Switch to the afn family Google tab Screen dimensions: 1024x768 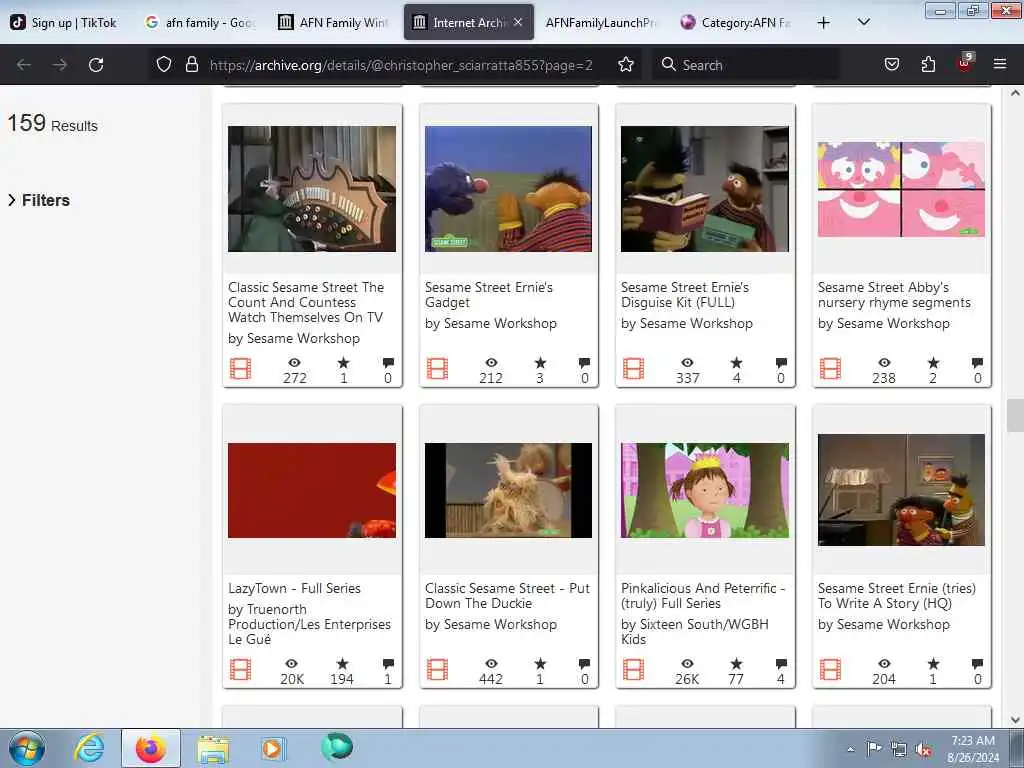(200, 23)
